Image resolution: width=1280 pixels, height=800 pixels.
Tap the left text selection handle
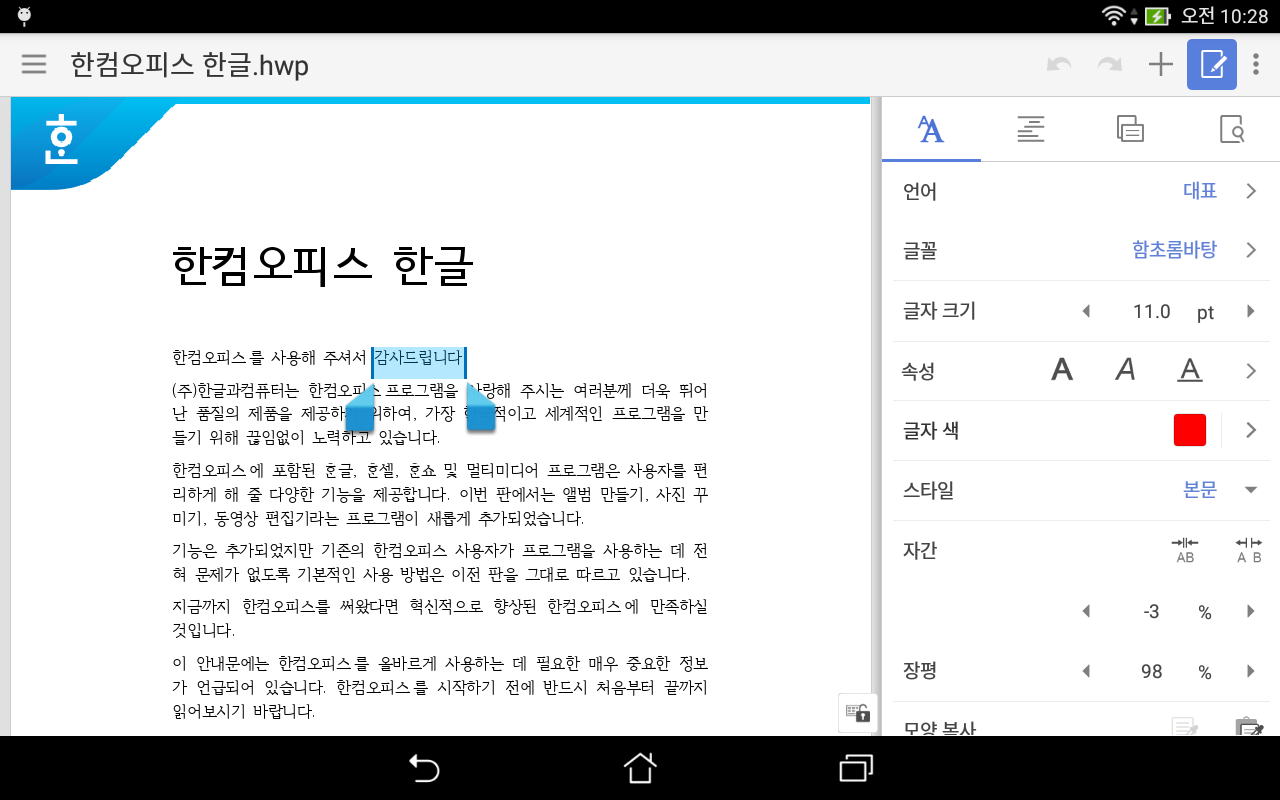[x=360, y=410]
